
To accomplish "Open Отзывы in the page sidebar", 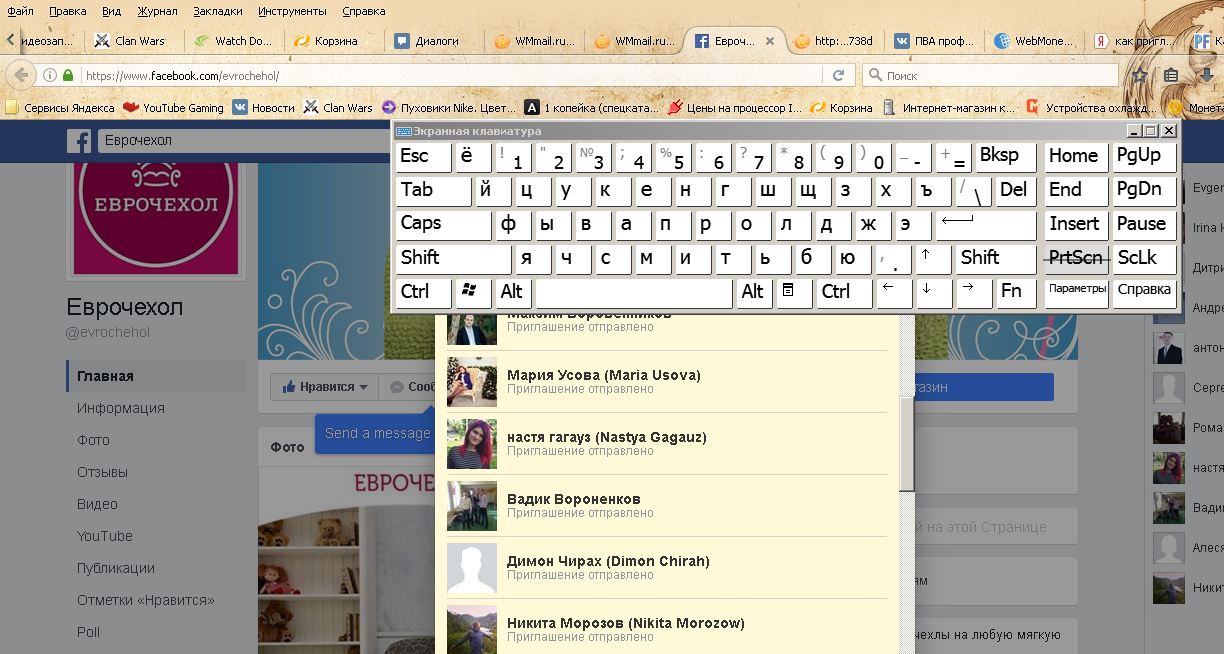I will pyautogui.click(x=102, y=472).
